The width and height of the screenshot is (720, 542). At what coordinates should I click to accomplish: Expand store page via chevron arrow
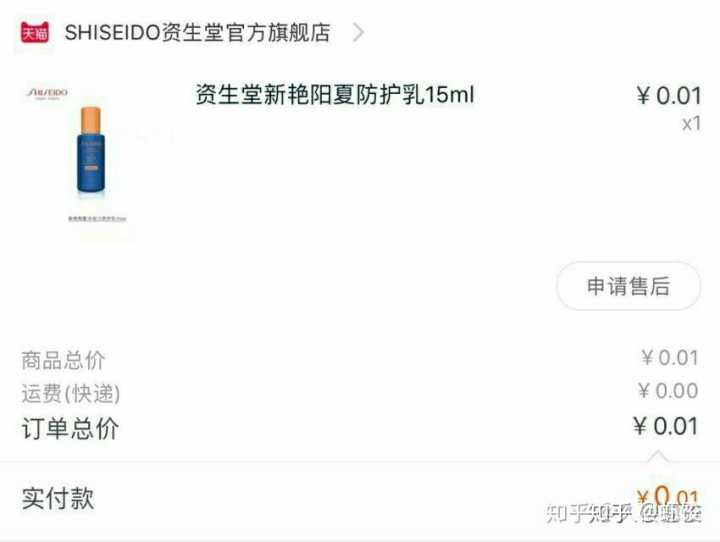tap(358, 33)
